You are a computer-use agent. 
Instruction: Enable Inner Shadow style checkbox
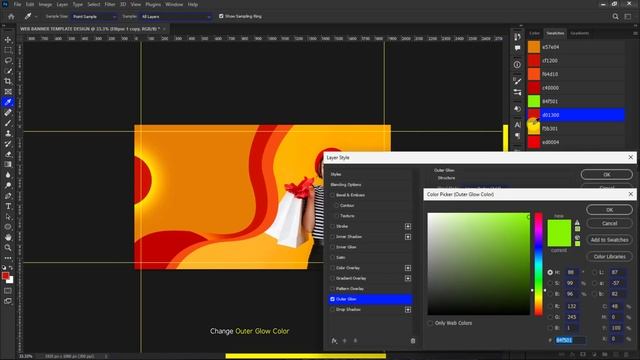tap(332, 237)
